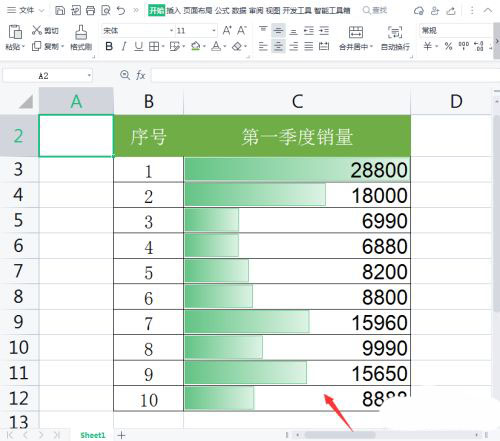The width and height of the screenshot is (500, 441).
Task: Open the font size dropdown
Action: (214, 31)
